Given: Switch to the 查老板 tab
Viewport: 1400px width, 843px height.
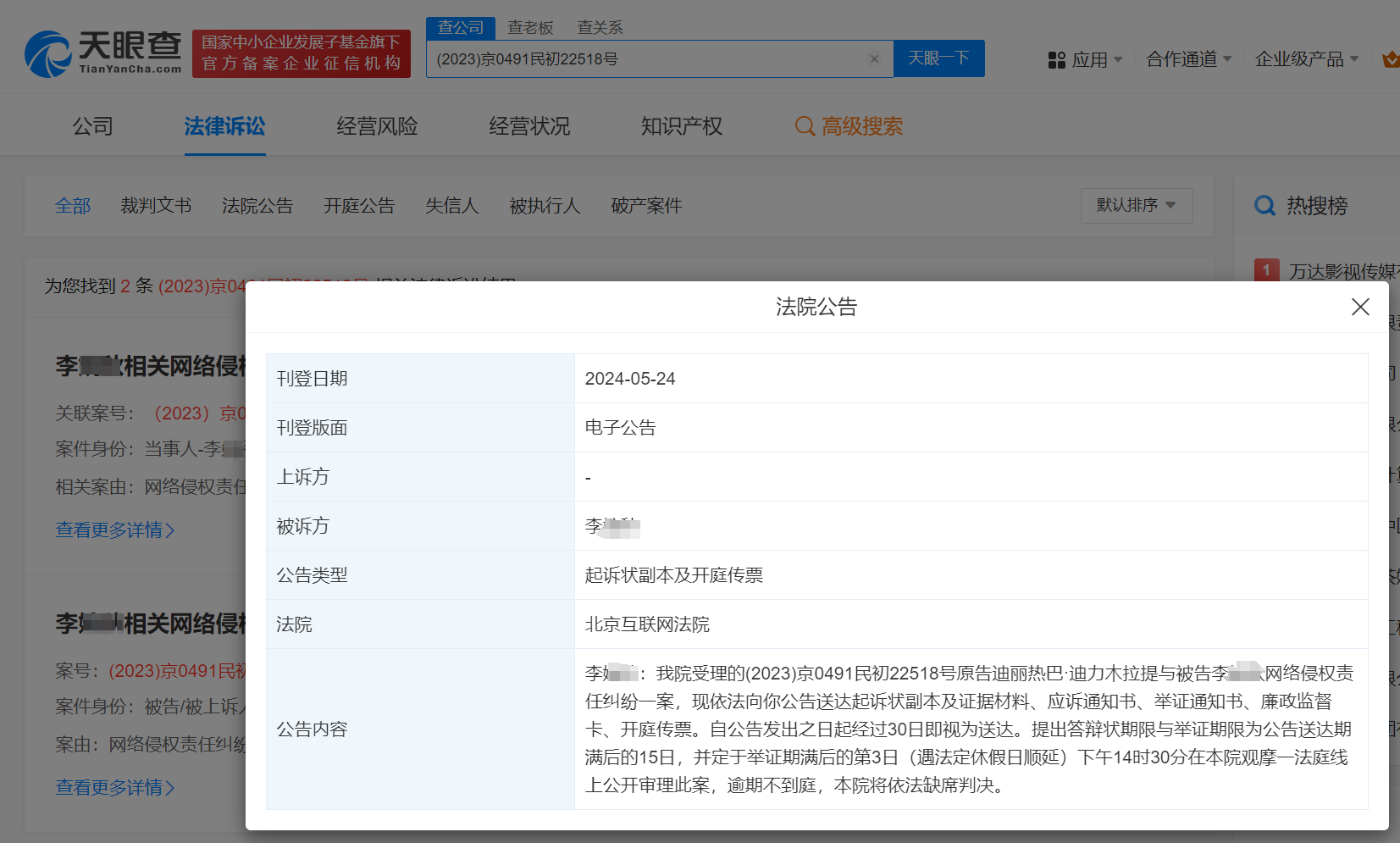Looking at the screenshot, I should (x=531, y=27).
